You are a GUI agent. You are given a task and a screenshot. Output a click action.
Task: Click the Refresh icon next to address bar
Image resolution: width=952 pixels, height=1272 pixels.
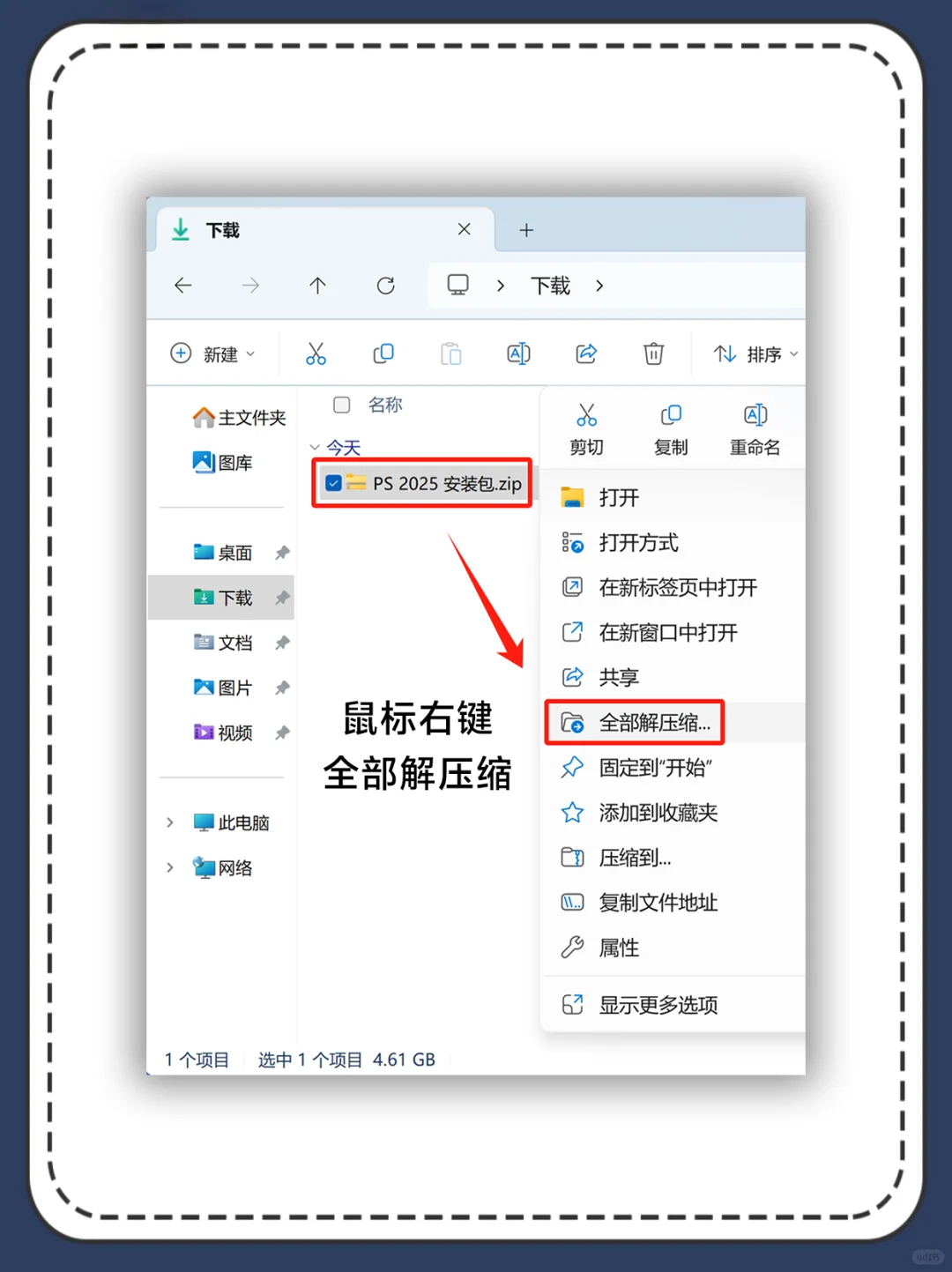tap(385, 286)
